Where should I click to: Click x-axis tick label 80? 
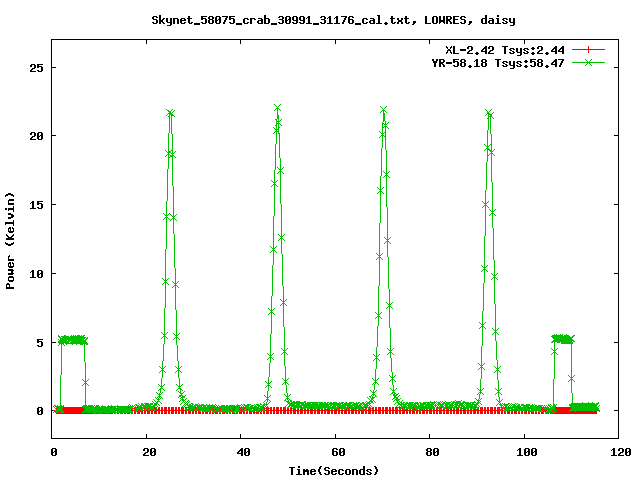tap(432, 452)
